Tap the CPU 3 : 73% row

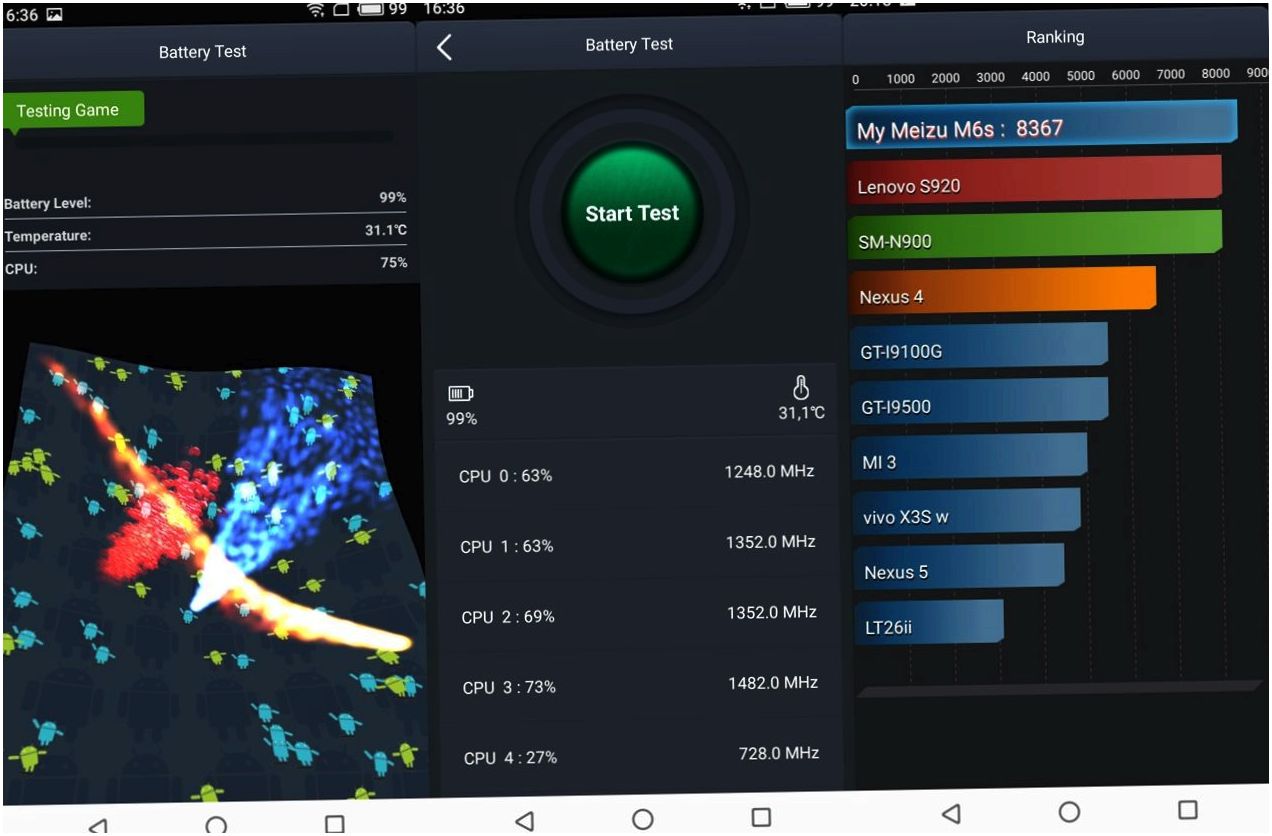click(x=638, y=685)
